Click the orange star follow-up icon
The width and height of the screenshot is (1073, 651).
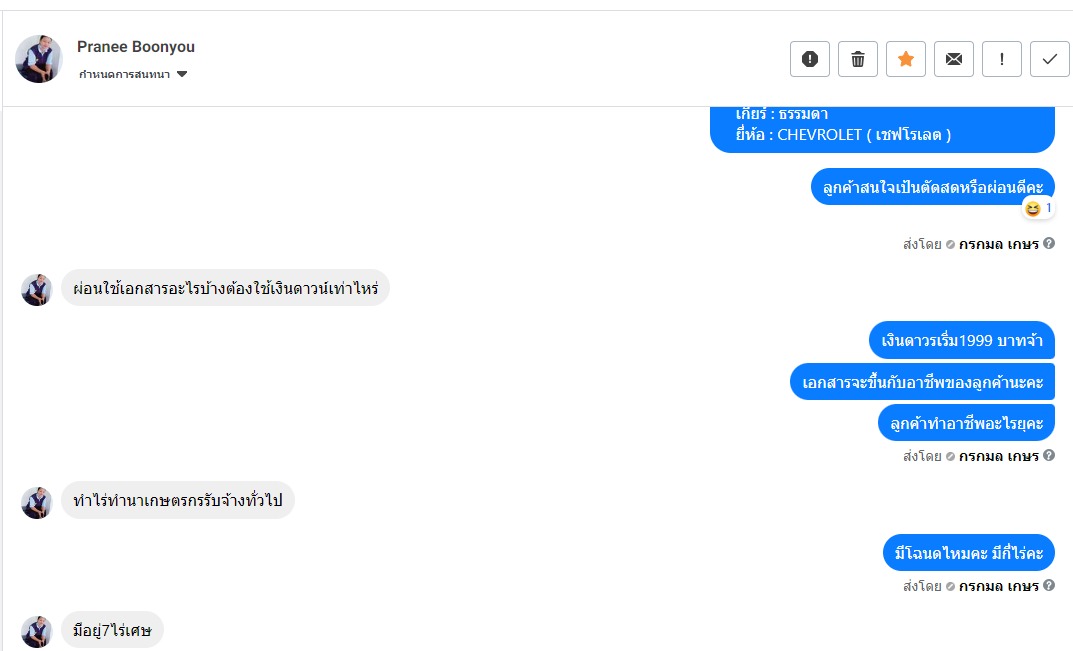[906, 59]
